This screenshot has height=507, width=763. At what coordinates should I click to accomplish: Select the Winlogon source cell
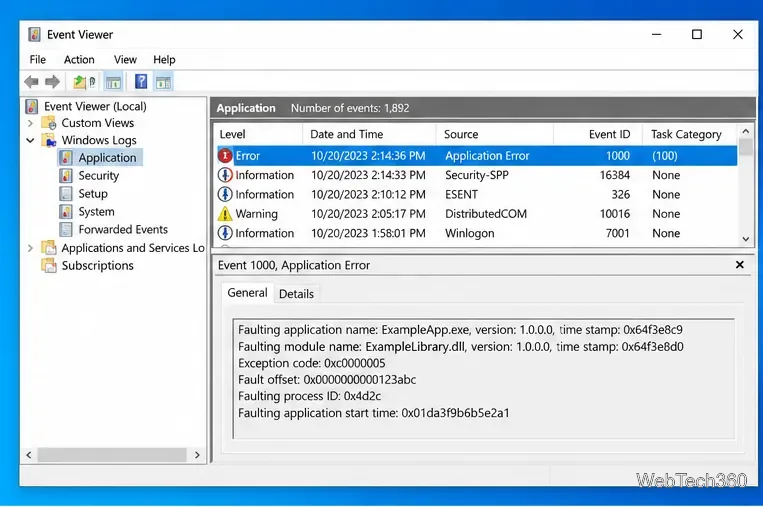tap(470, 234)
